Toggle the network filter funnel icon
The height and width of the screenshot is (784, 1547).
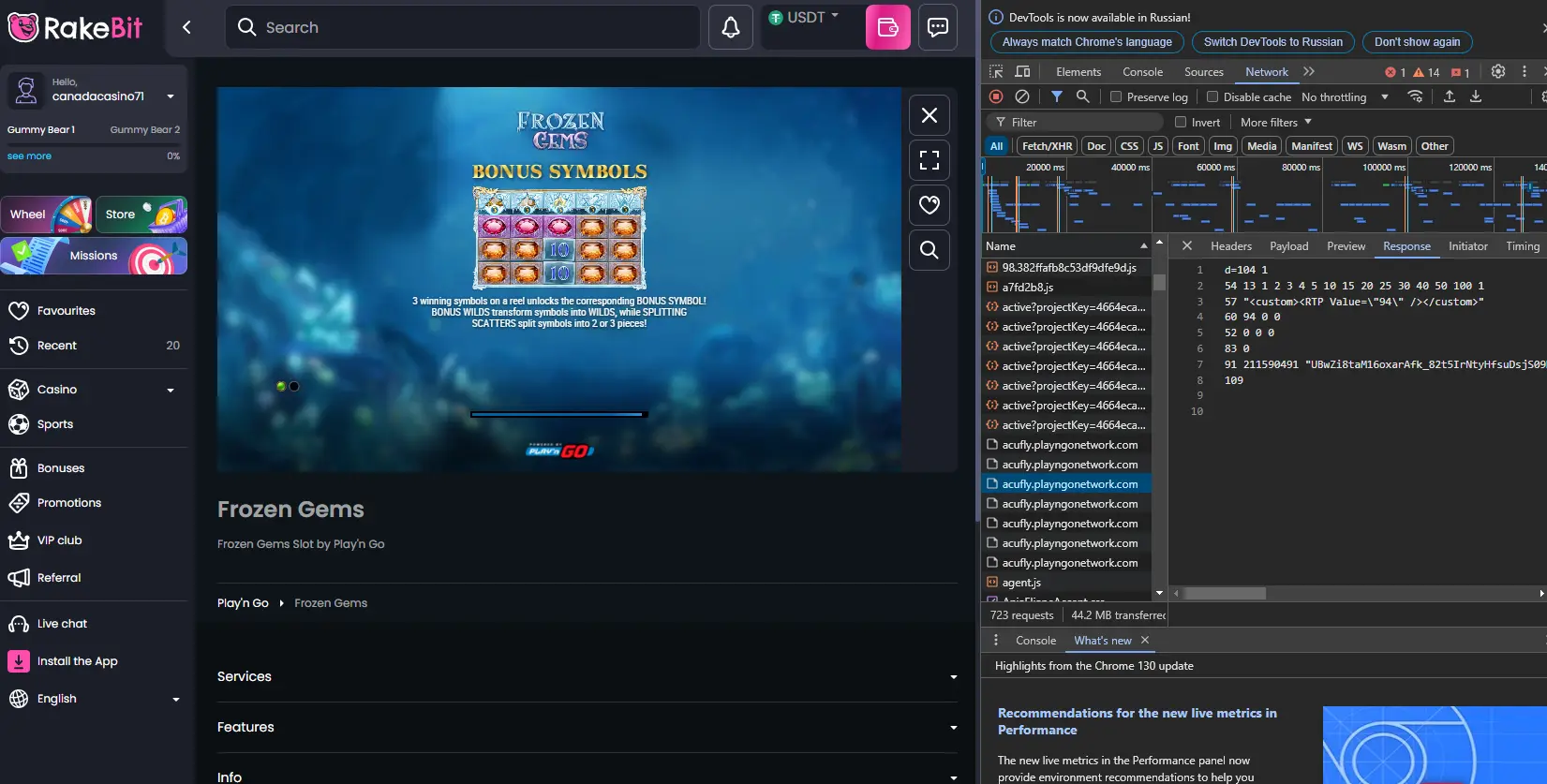[x=1056, y=96]
